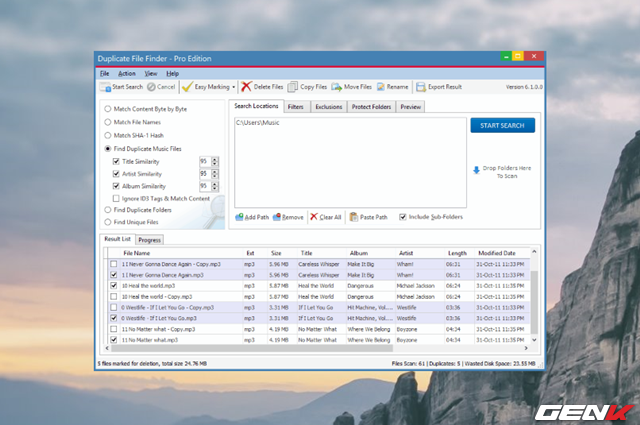Switch to the Progress tab
Viewport: 640px width, 425px height.
tap(149, 240)
